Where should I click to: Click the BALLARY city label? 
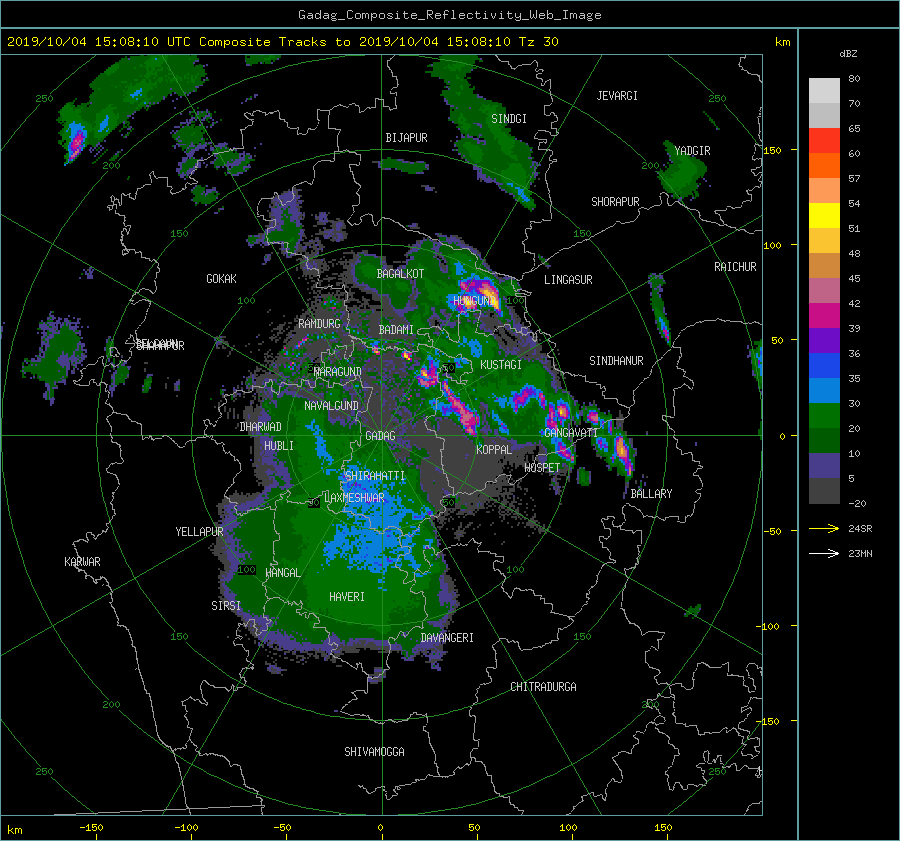[x=651, y=494]
